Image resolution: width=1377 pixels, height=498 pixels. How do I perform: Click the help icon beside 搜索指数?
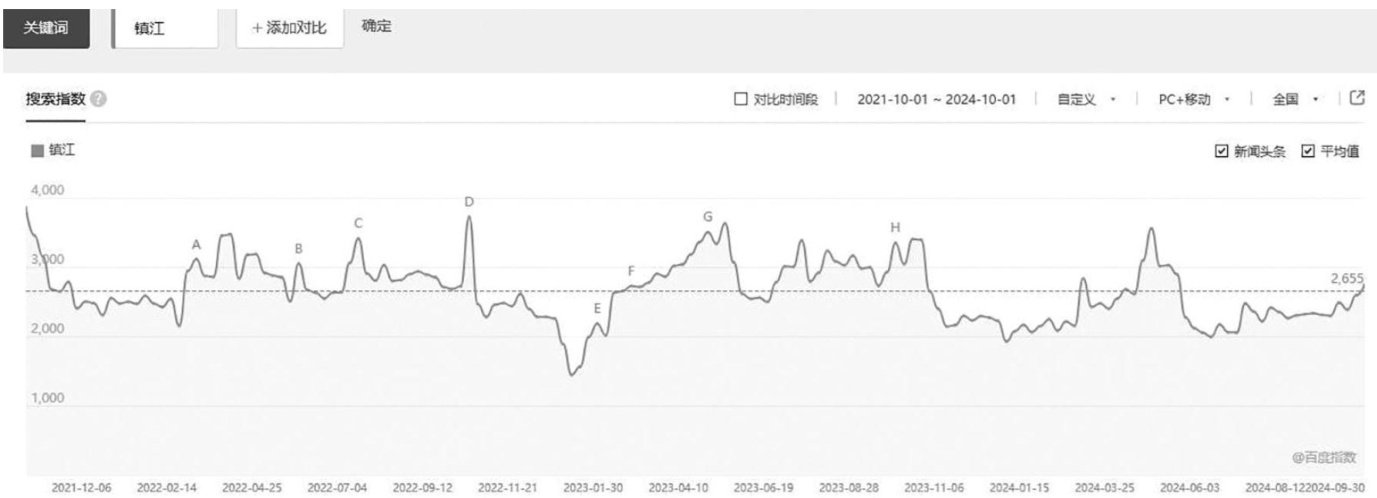point(98,100)
